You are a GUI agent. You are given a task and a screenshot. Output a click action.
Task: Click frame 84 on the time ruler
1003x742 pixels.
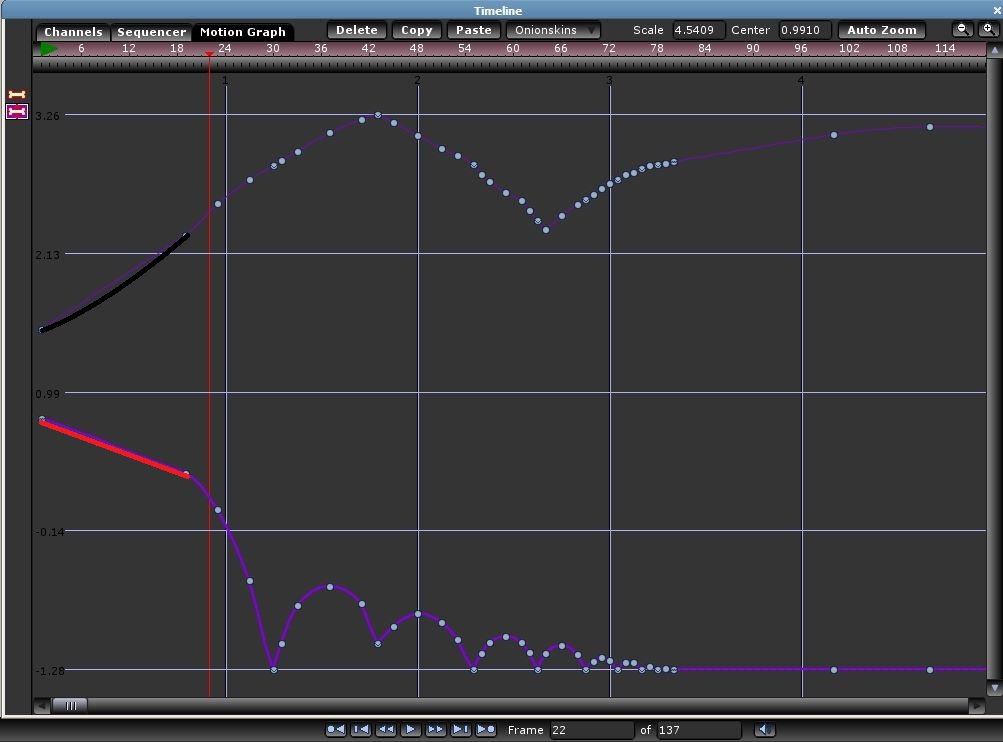pos(705,49)
